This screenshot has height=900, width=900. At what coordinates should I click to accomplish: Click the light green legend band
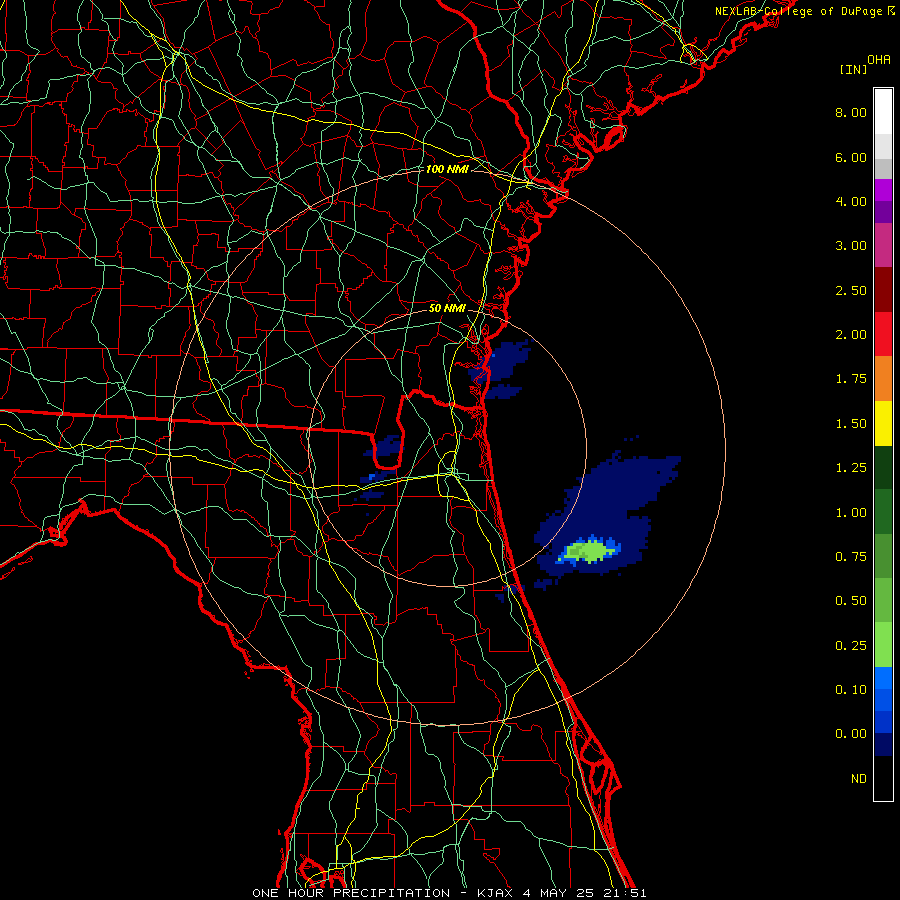pos(883,645)
